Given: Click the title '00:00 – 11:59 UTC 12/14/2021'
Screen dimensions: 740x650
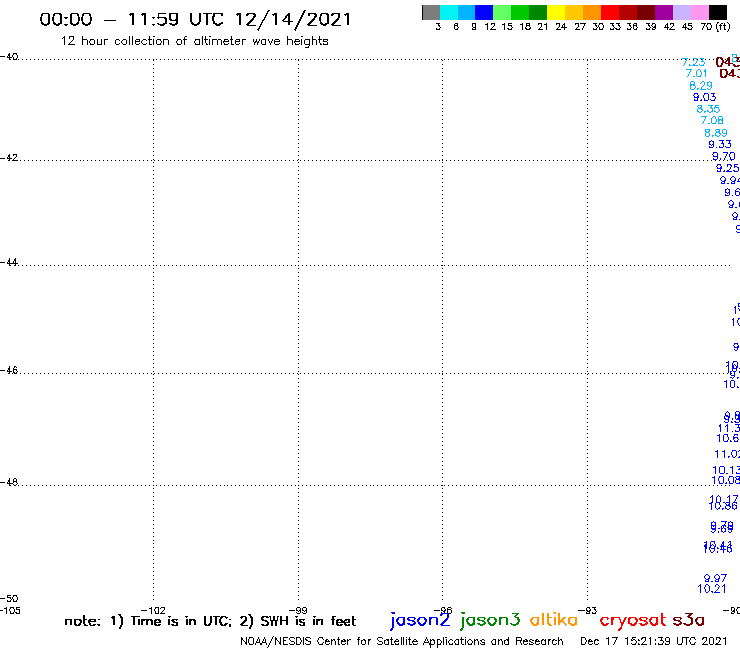Looking at the screenshot, I should click(x=195, y=20).
